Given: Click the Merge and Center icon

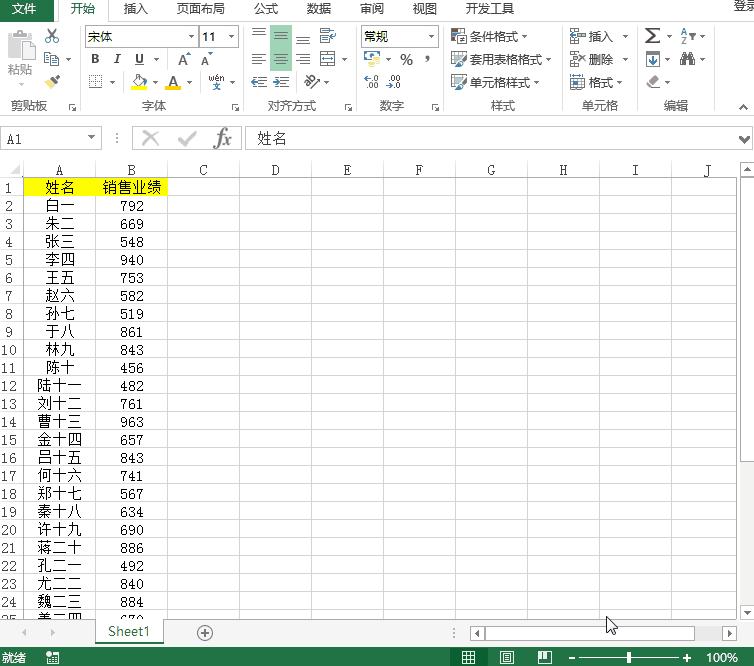Looking at the screenshot, I should pos(328,59).
